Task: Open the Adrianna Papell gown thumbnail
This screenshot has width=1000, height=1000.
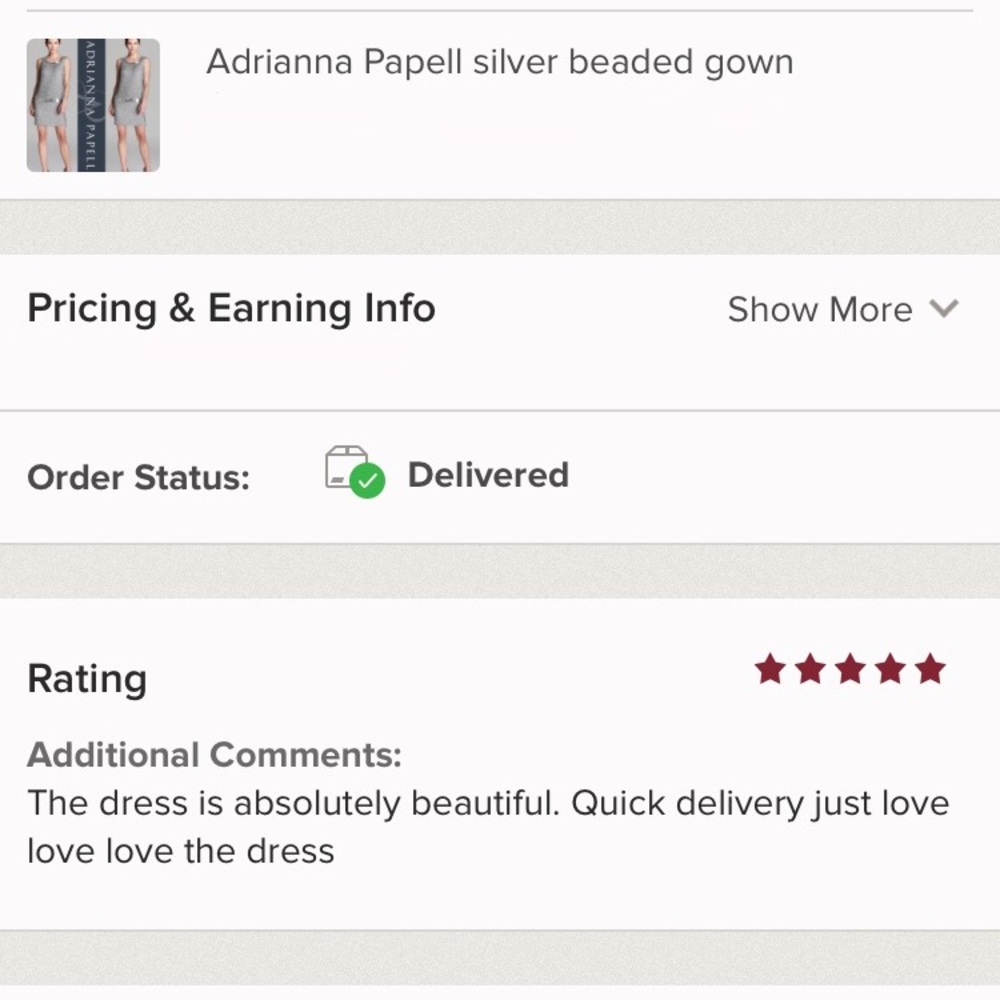Action: click(93, 105)
